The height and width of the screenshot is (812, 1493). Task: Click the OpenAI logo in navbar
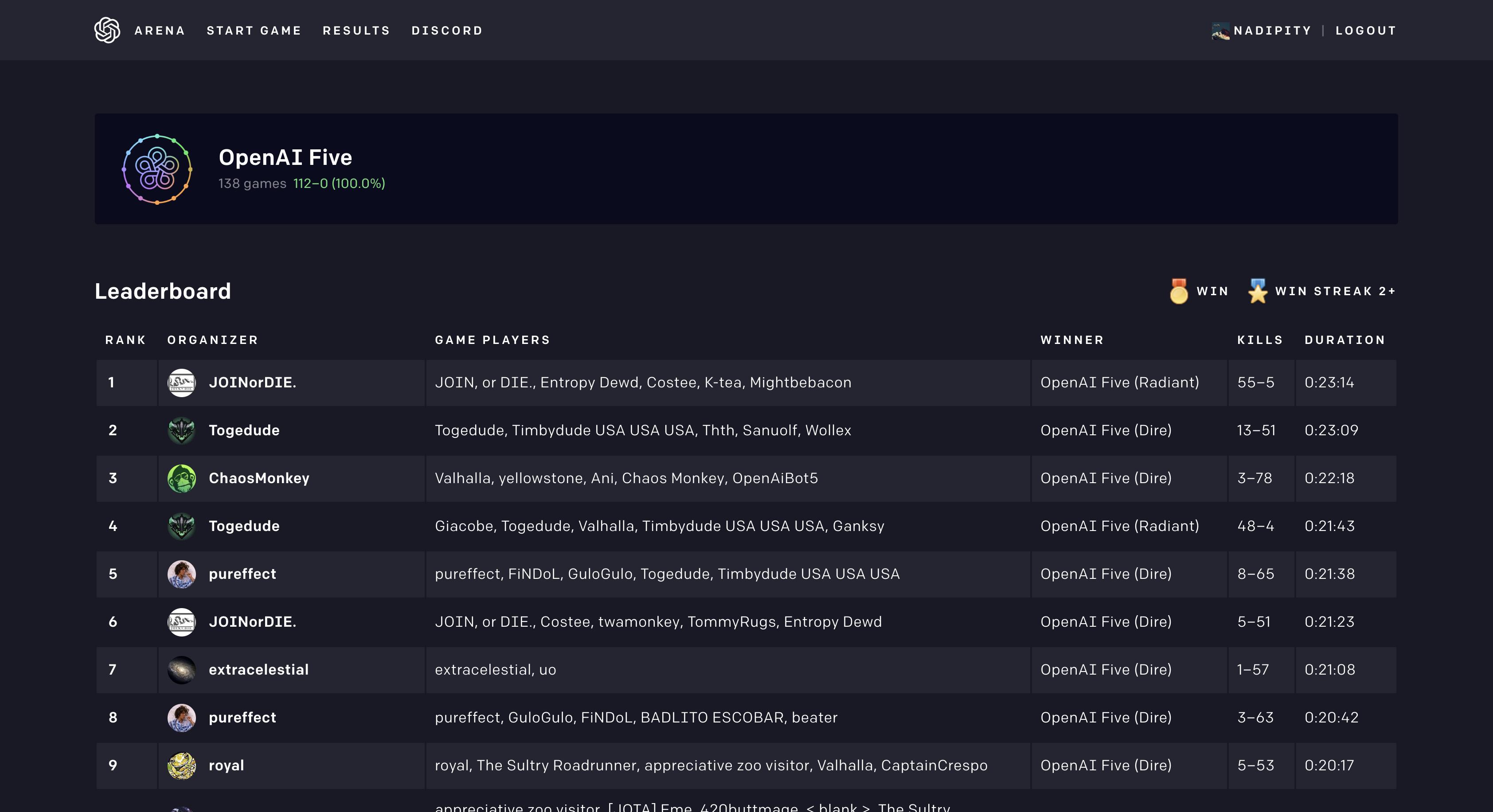click(107, 30)
